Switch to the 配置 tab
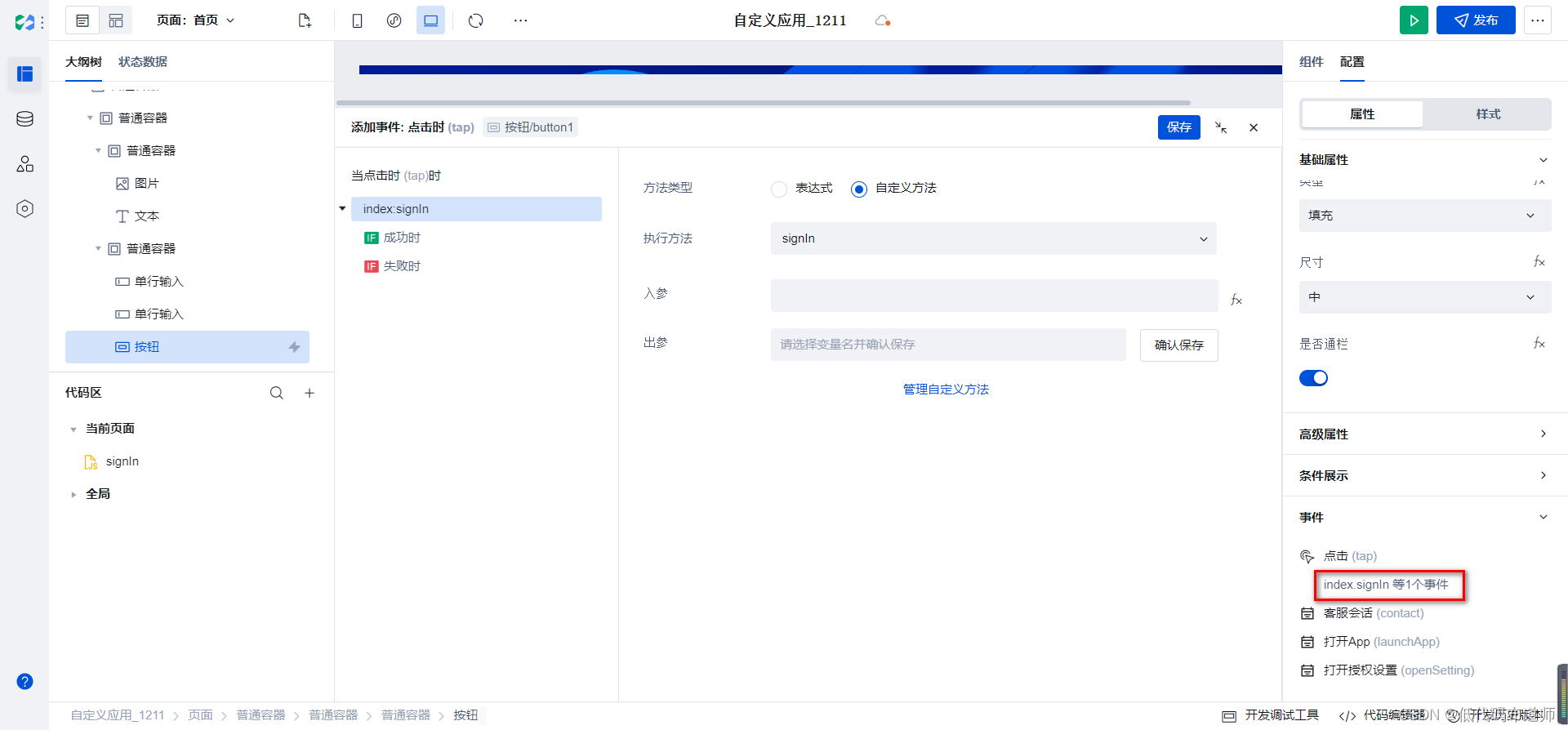 pyautogui.click(x=1352, y=62)
